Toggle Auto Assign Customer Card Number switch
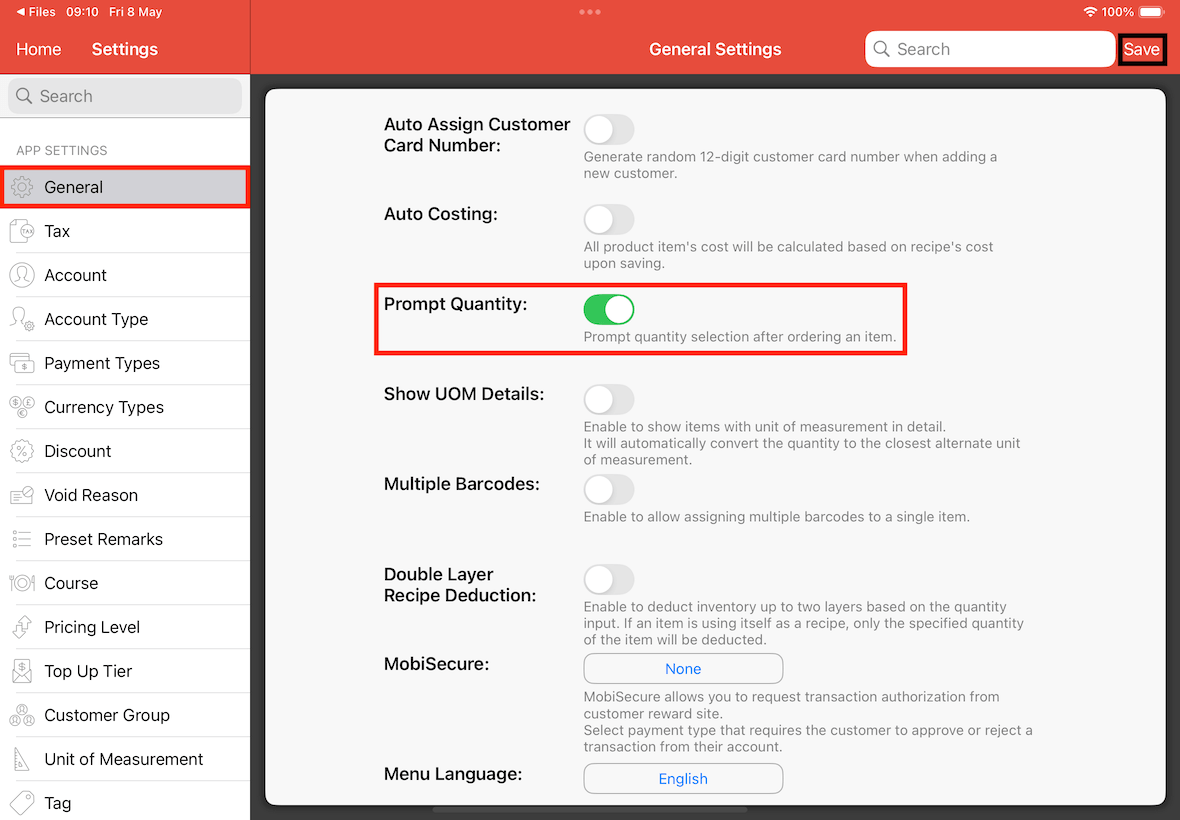The height and width of the screenshot is (820, 1180). coord(609,129)
